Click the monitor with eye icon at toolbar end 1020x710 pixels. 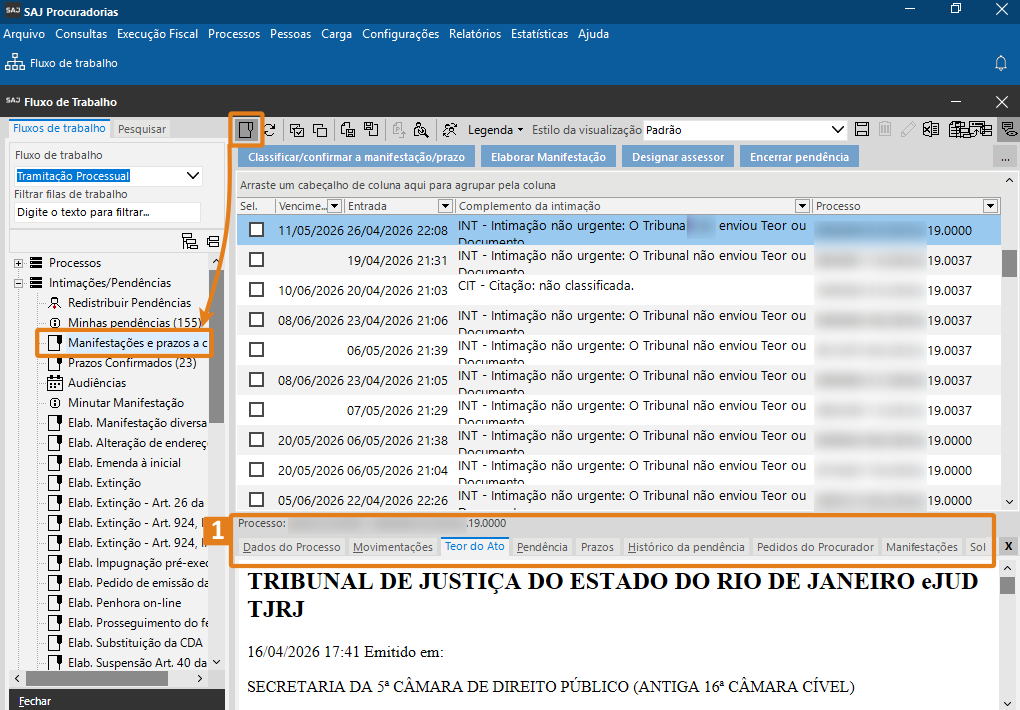click(1010, 129)
